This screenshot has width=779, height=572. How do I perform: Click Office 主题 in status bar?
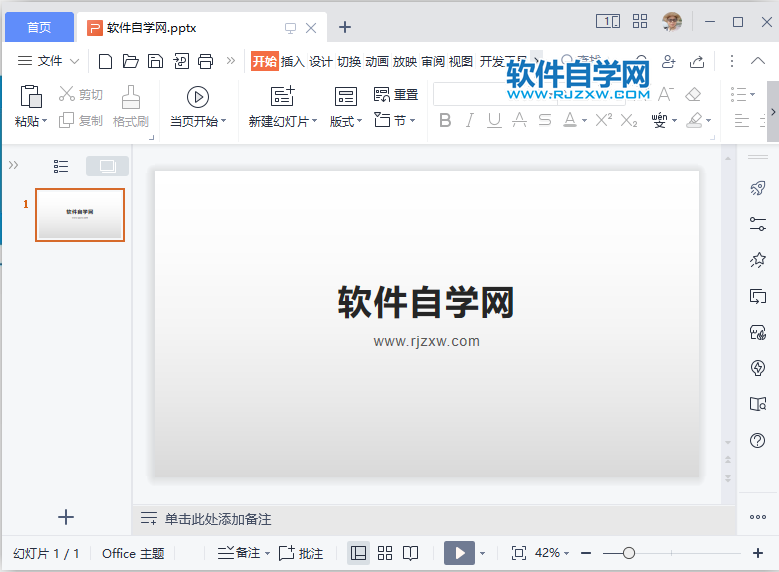point(133,553)
